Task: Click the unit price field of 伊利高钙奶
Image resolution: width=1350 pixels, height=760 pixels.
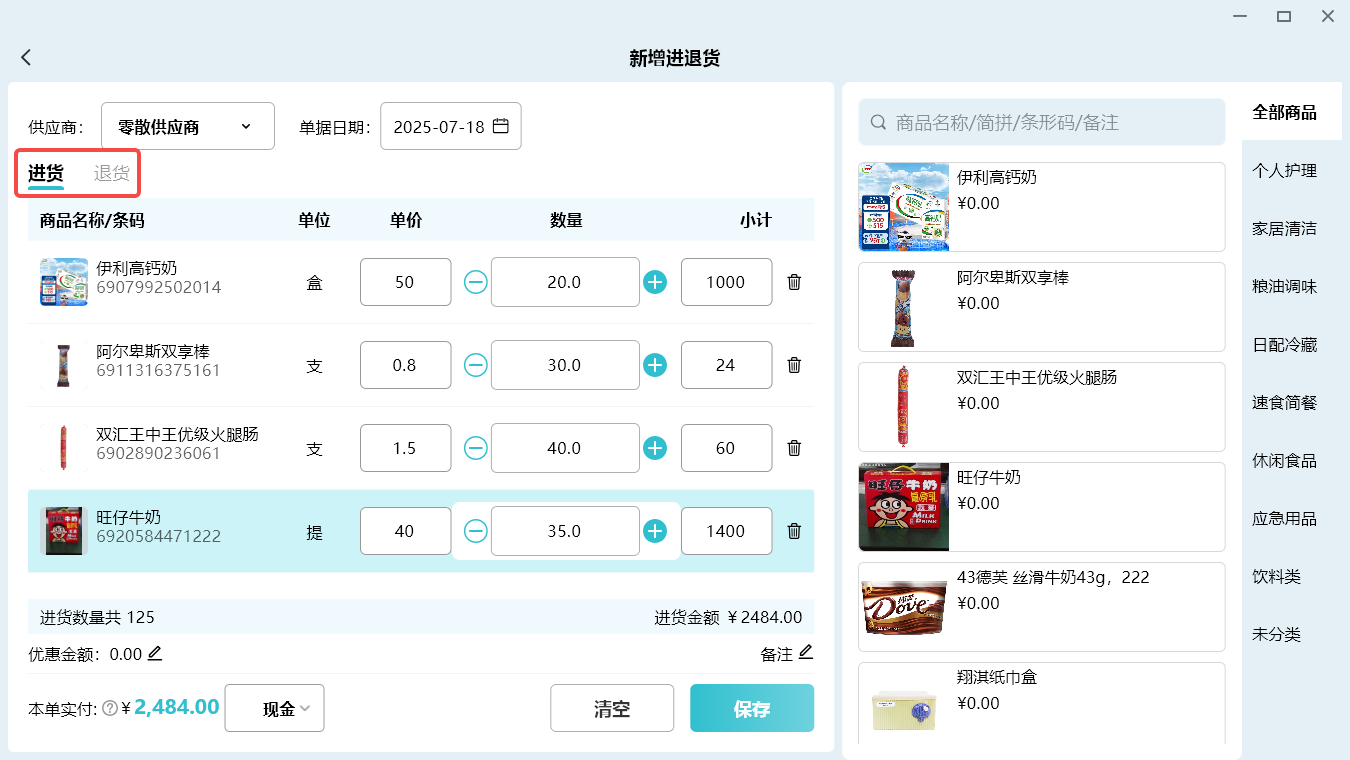Action: (x=405, y=282)
